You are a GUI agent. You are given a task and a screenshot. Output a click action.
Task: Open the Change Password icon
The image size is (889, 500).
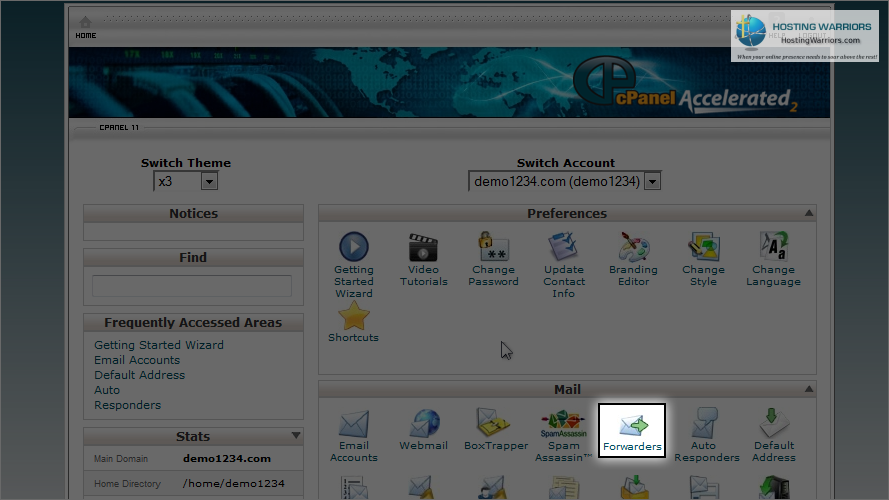tap(493, 247)
